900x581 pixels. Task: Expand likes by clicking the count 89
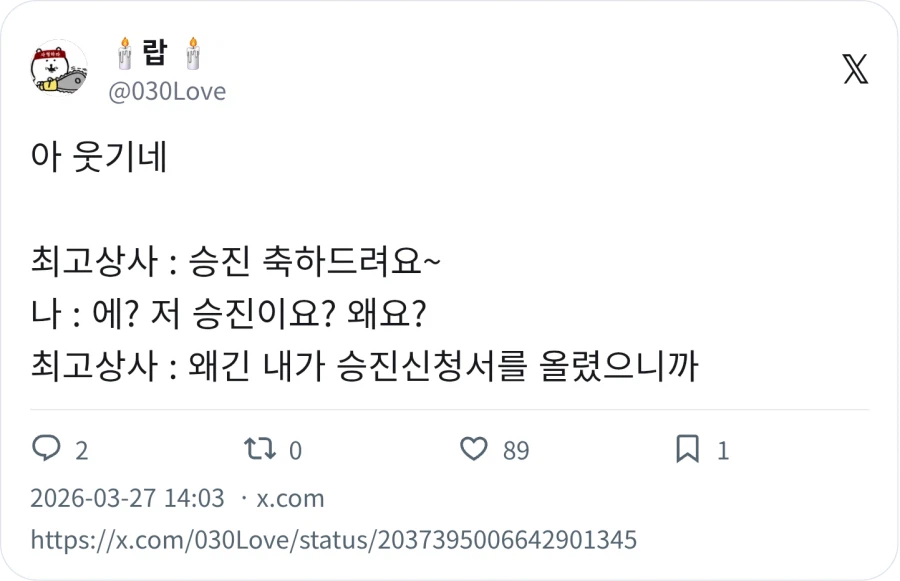click(515, 449)
